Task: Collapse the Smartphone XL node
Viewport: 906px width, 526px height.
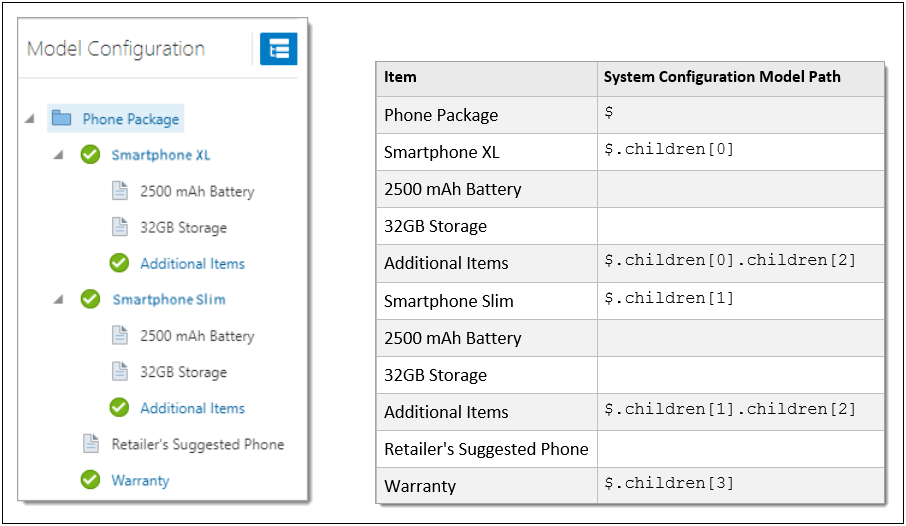Action: [59, 155]
